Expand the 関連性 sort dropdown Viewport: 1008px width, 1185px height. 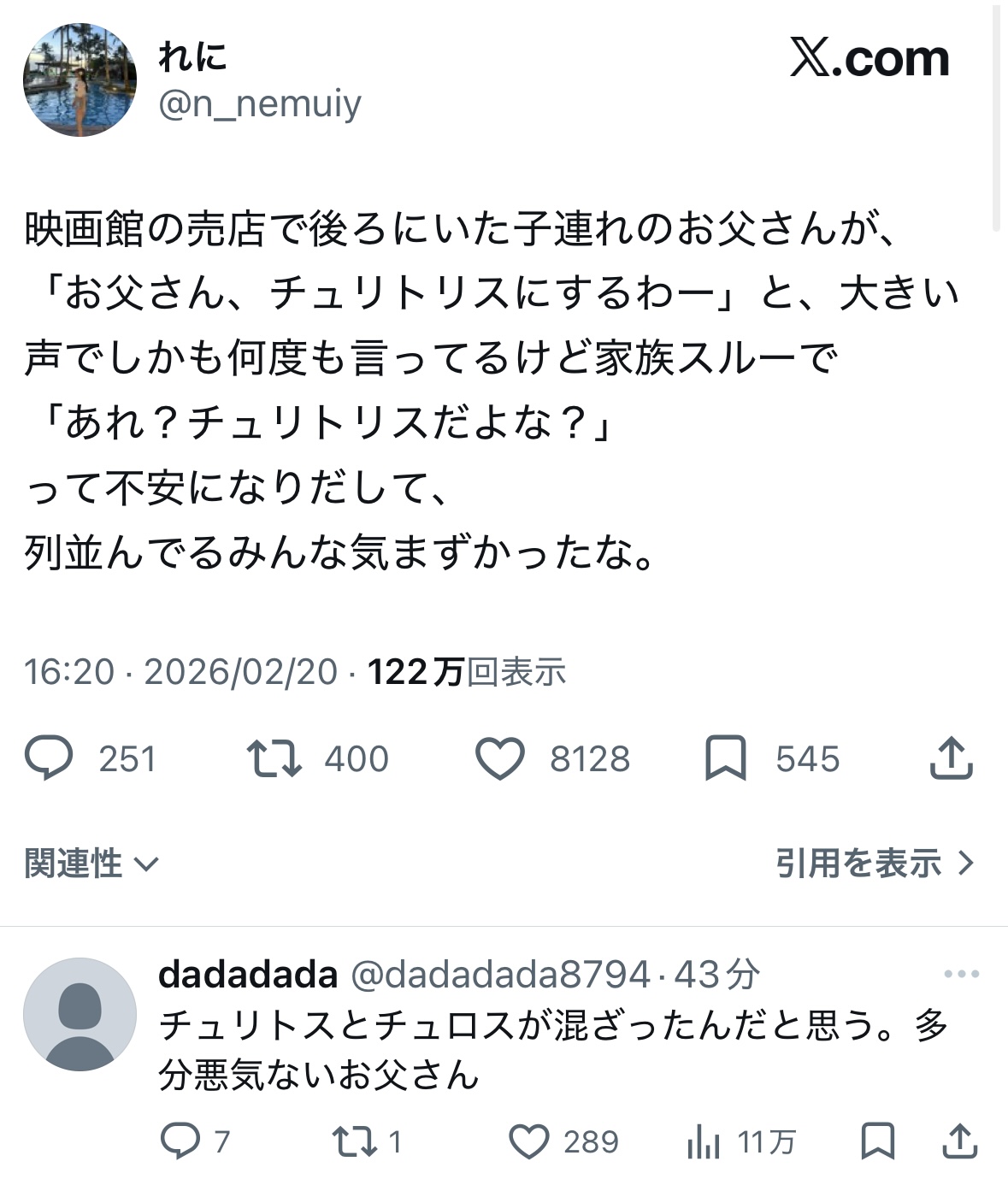[91, 864]
